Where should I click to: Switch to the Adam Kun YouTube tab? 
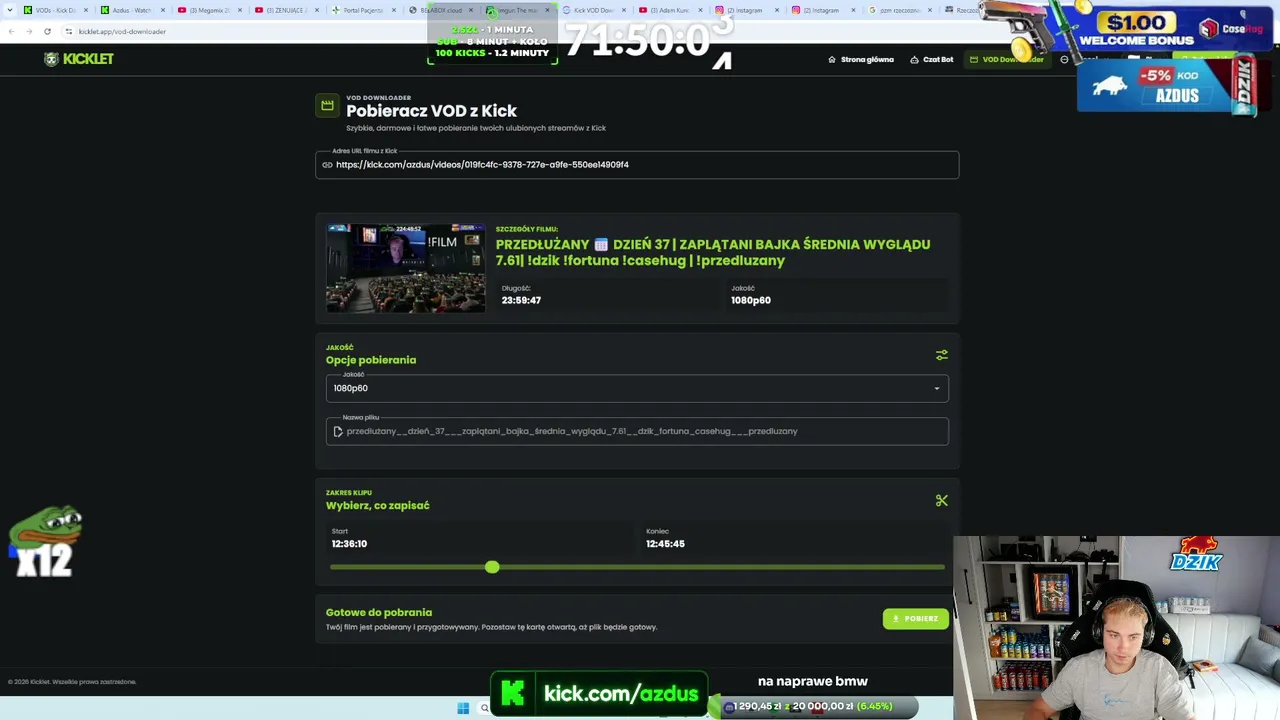click(x=670, y=10)
